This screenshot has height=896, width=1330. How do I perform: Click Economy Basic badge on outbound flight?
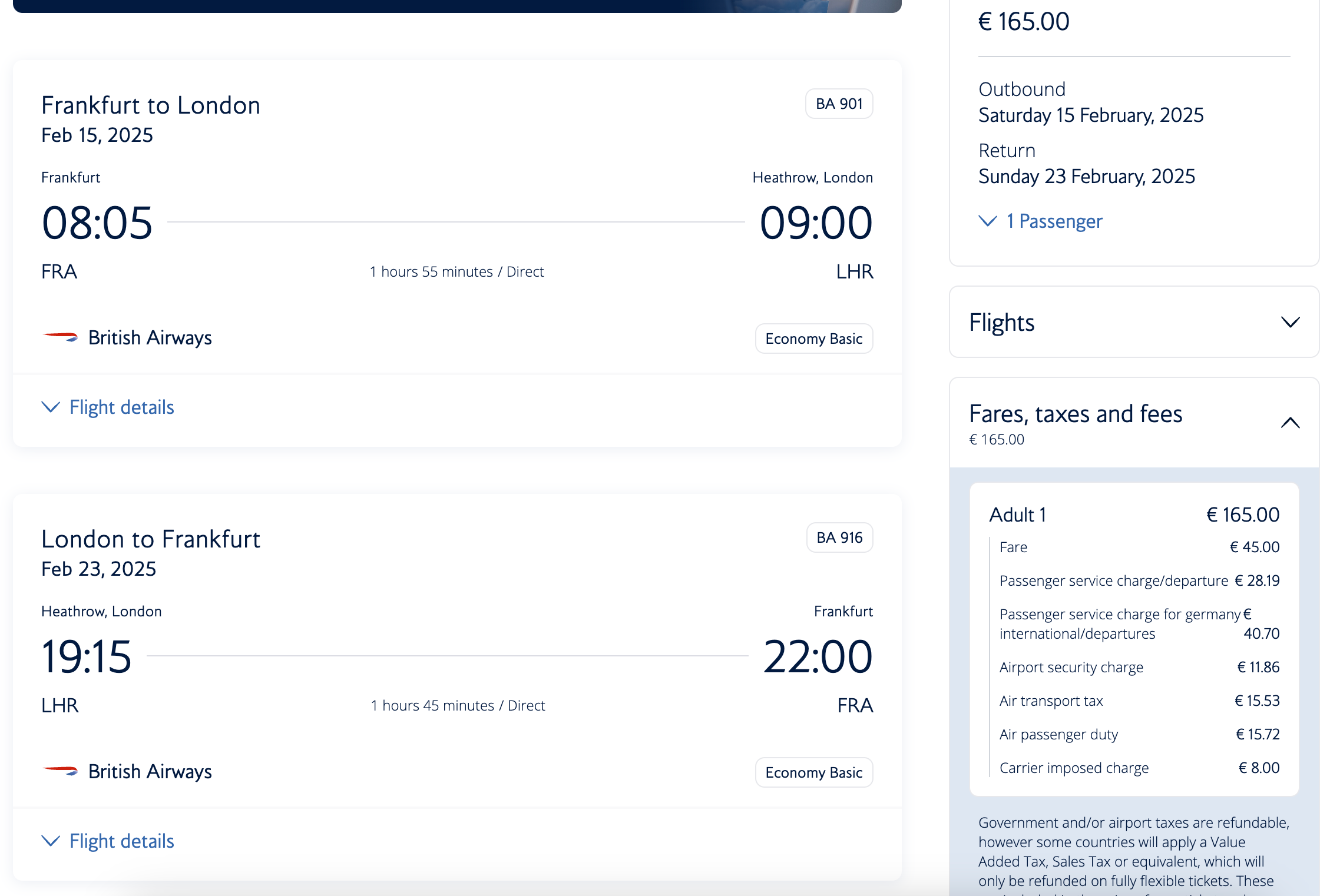[x=813, y=339]
